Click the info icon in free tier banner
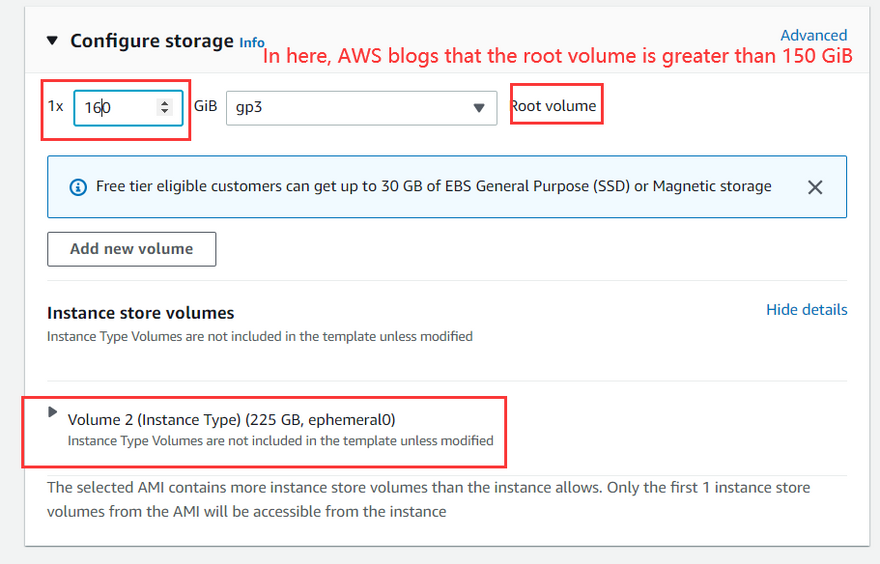 (x=78, y=187)
